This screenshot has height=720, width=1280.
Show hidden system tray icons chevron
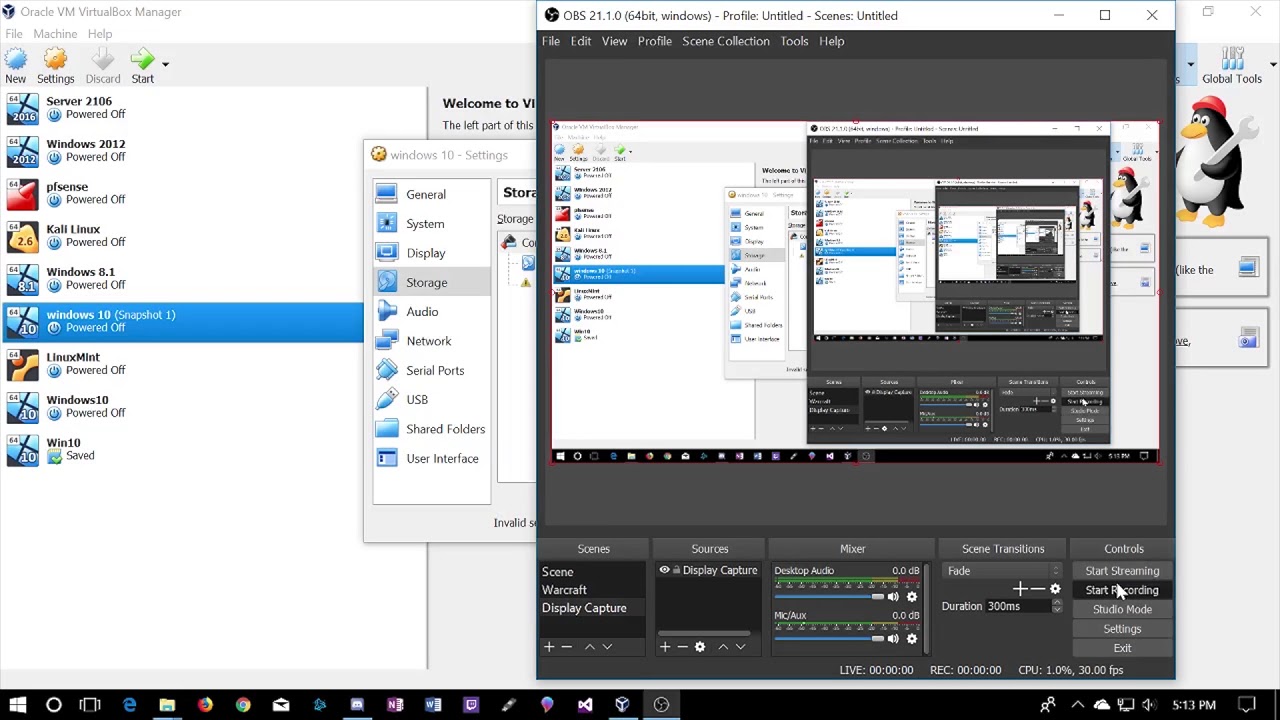[1078, 705]
